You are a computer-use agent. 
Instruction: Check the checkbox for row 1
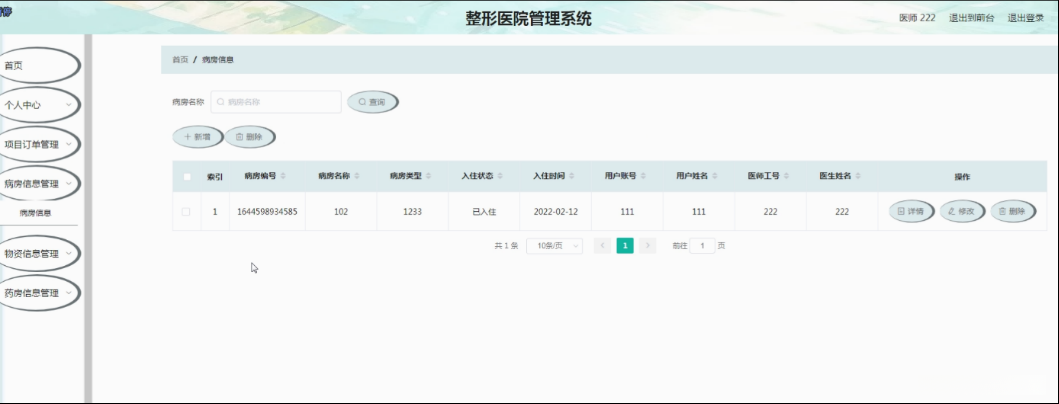pyautogui.click(x=186, y=211)
